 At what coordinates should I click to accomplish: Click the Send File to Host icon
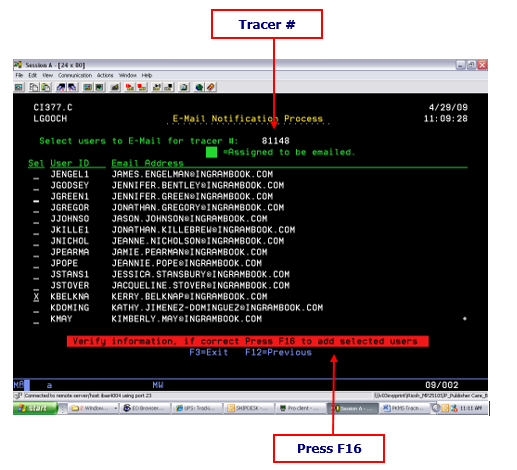(x=61, y=87)
